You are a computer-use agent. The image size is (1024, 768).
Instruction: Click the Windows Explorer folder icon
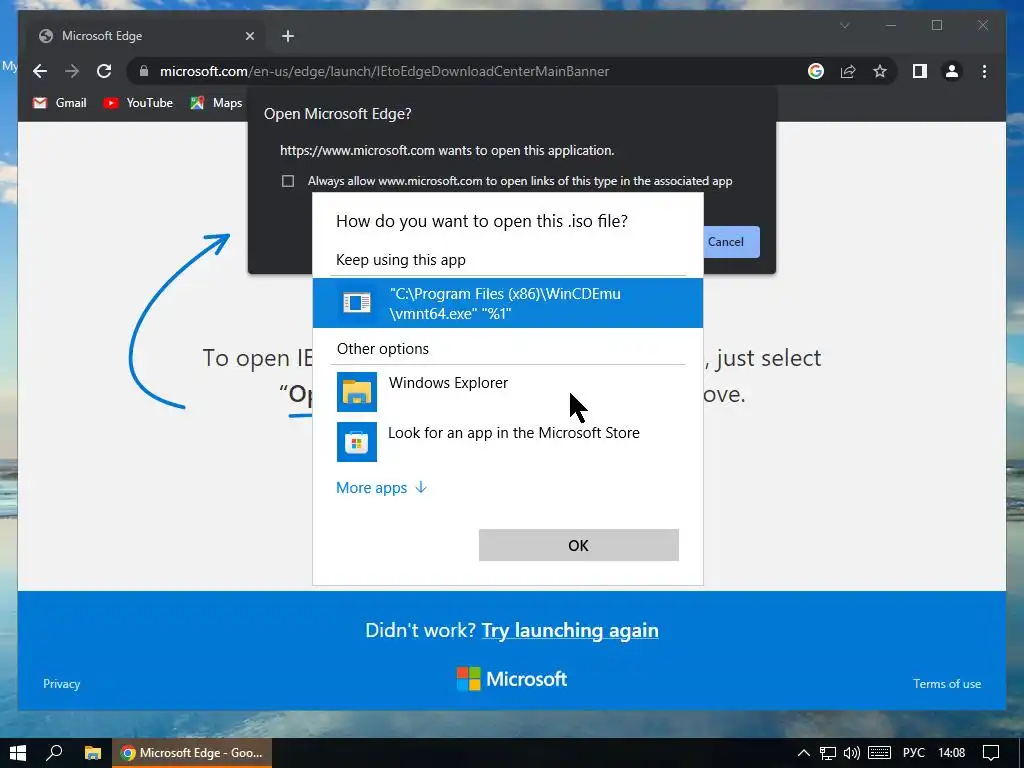tap(357, 392)
